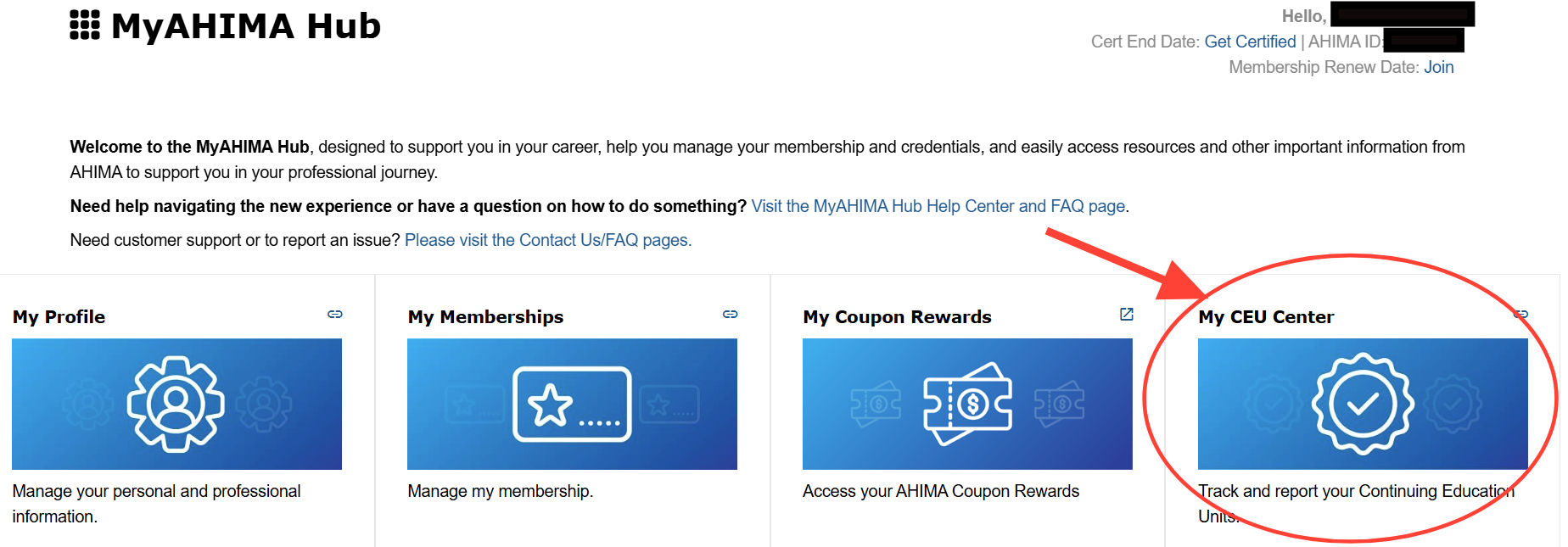Visit the MyAHIMA Hub Help Center link
The height and width of the screenshot is (547, 1568).
tap(938, 206)
